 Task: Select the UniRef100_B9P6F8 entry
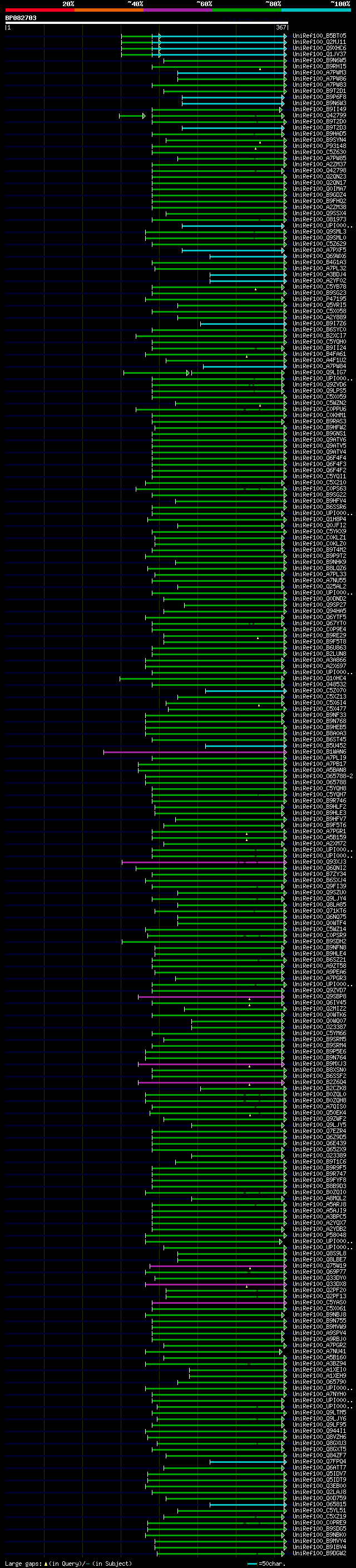click(319, 97)
